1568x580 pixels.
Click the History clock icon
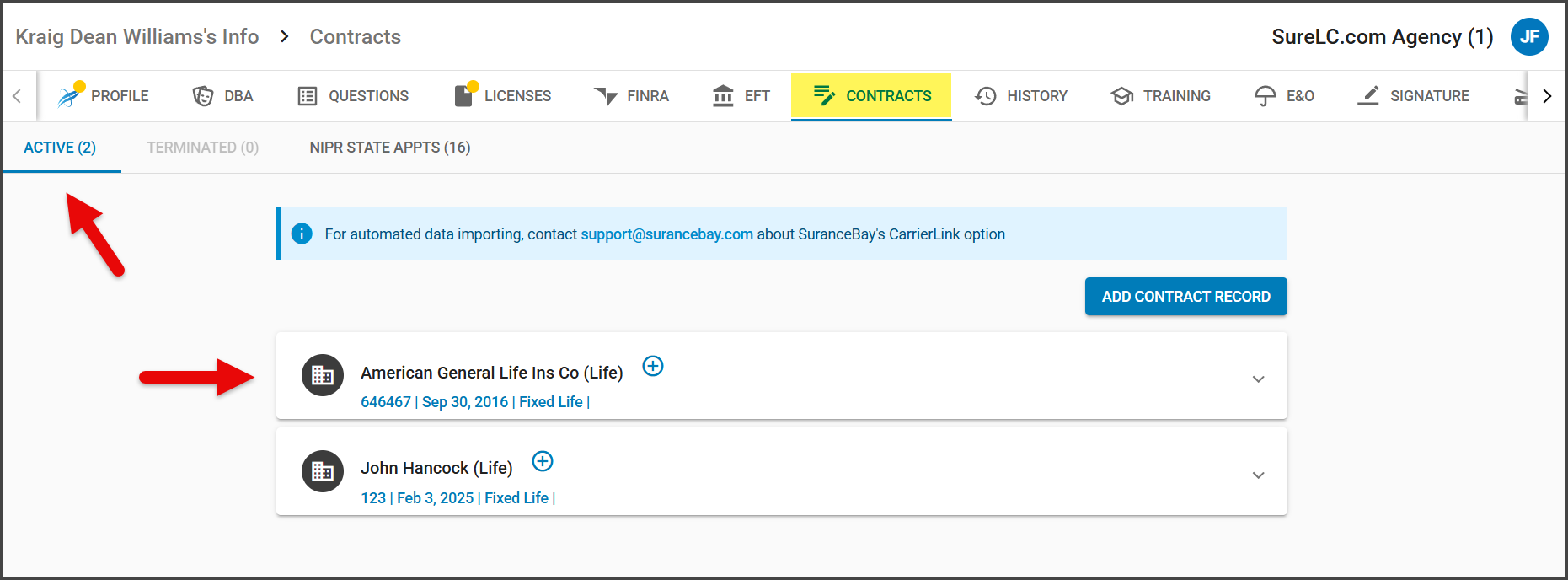tap(986, 96)
